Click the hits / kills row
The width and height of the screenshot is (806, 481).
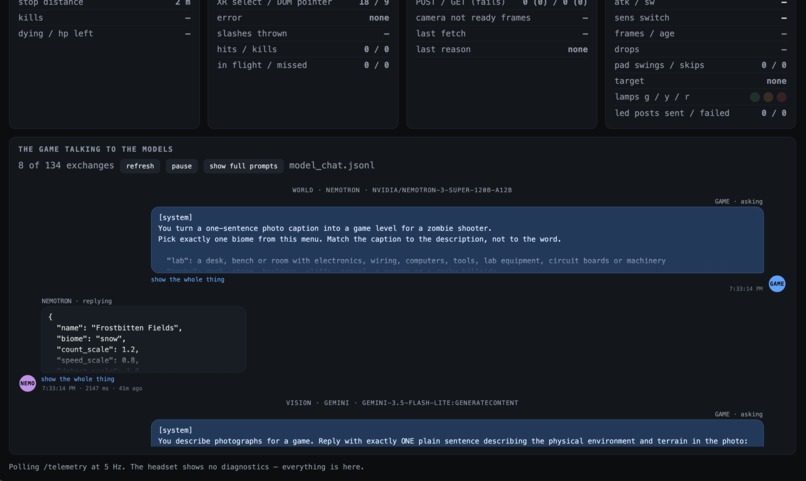pos(303,49)
